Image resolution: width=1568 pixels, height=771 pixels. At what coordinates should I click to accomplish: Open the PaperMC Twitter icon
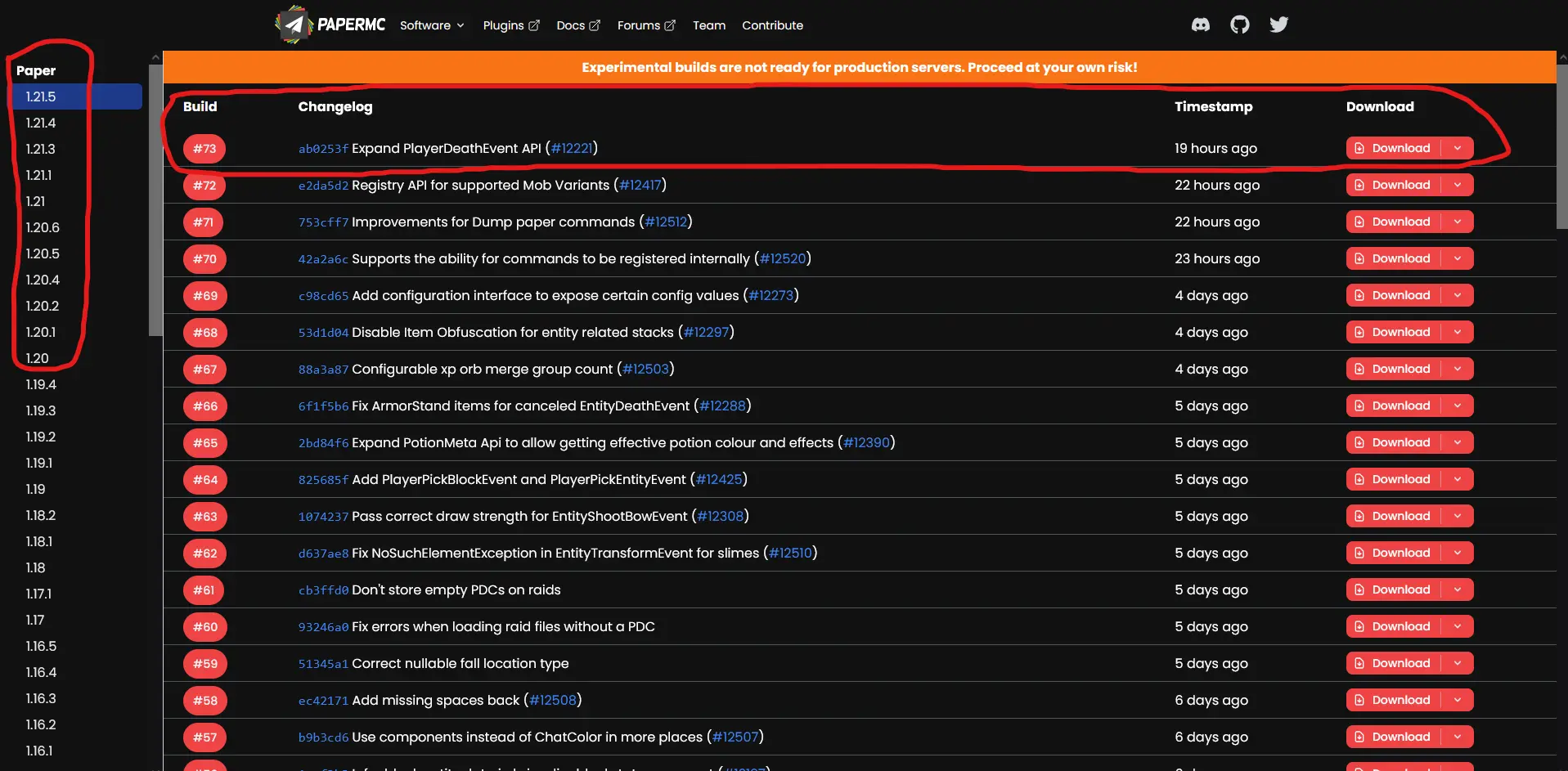click(x=1278, y=25)
